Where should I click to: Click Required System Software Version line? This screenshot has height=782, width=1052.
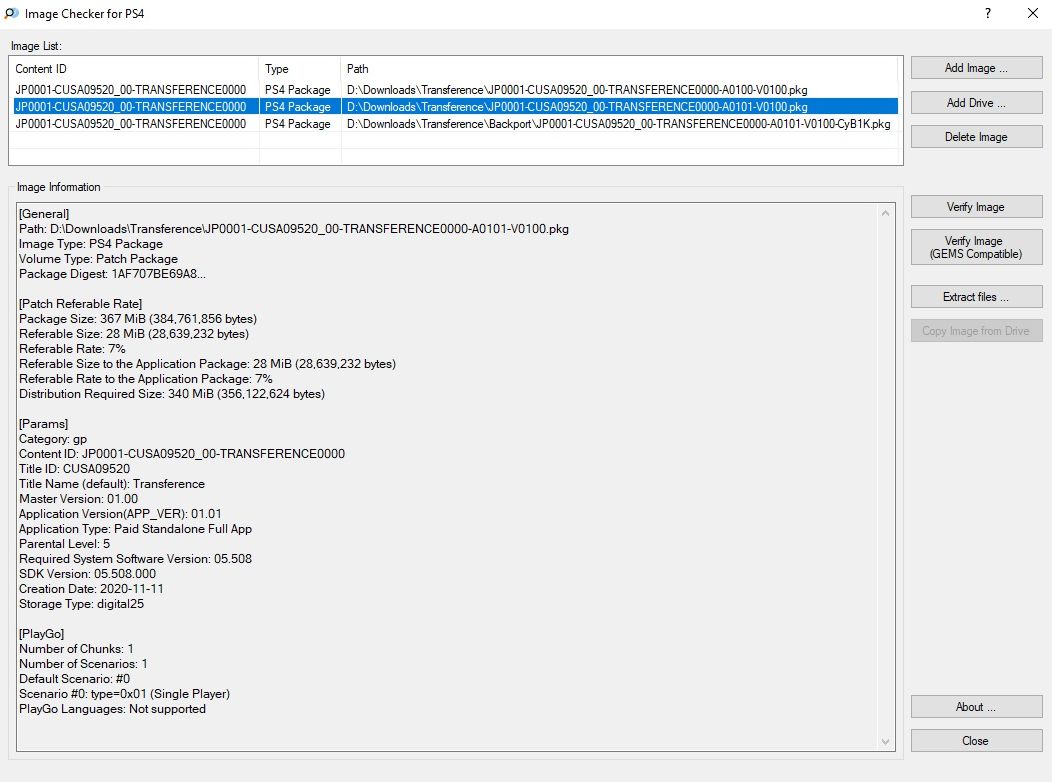(x=136, y=559)
